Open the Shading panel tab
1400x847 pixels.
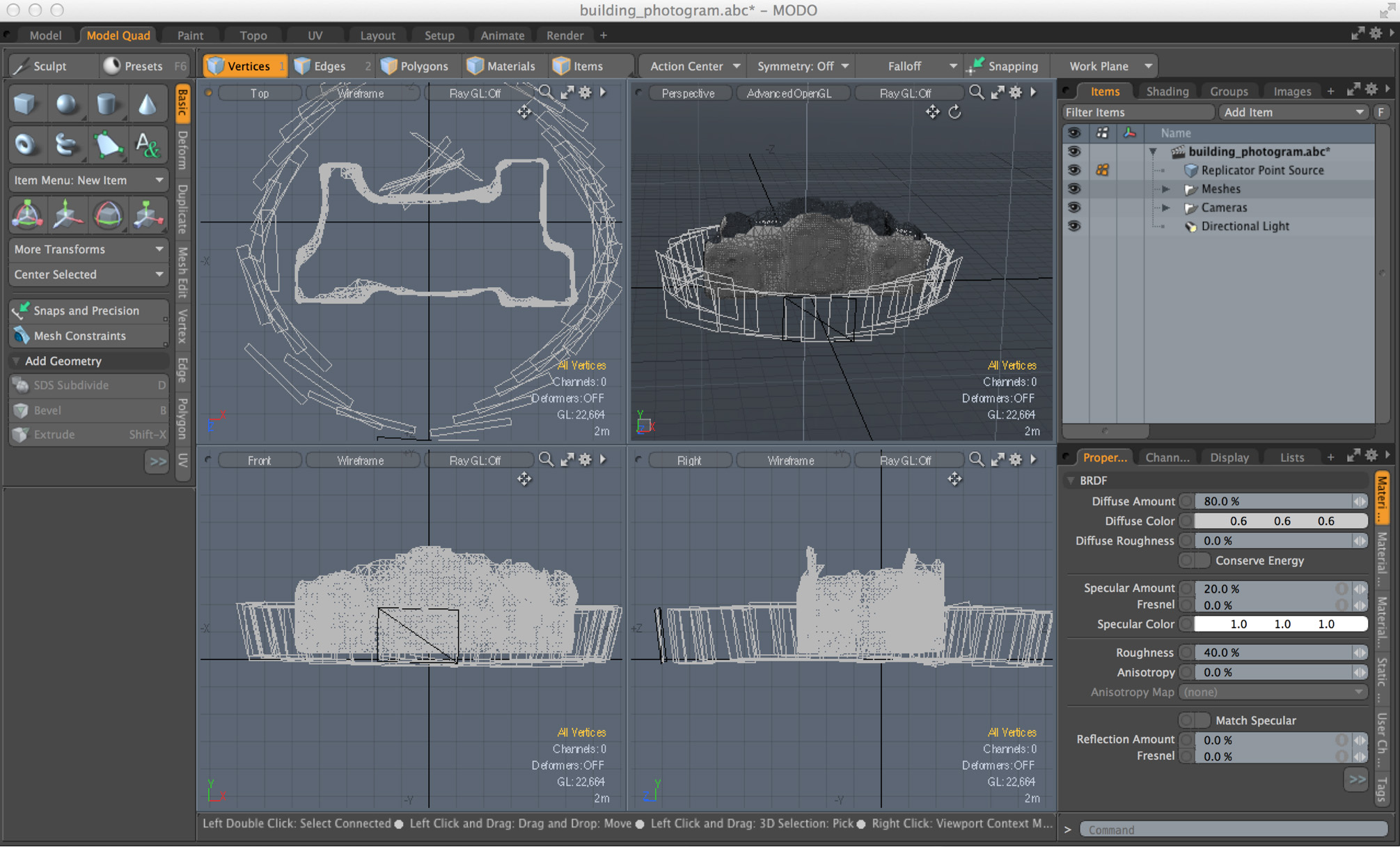click(x=1167, y=91)
